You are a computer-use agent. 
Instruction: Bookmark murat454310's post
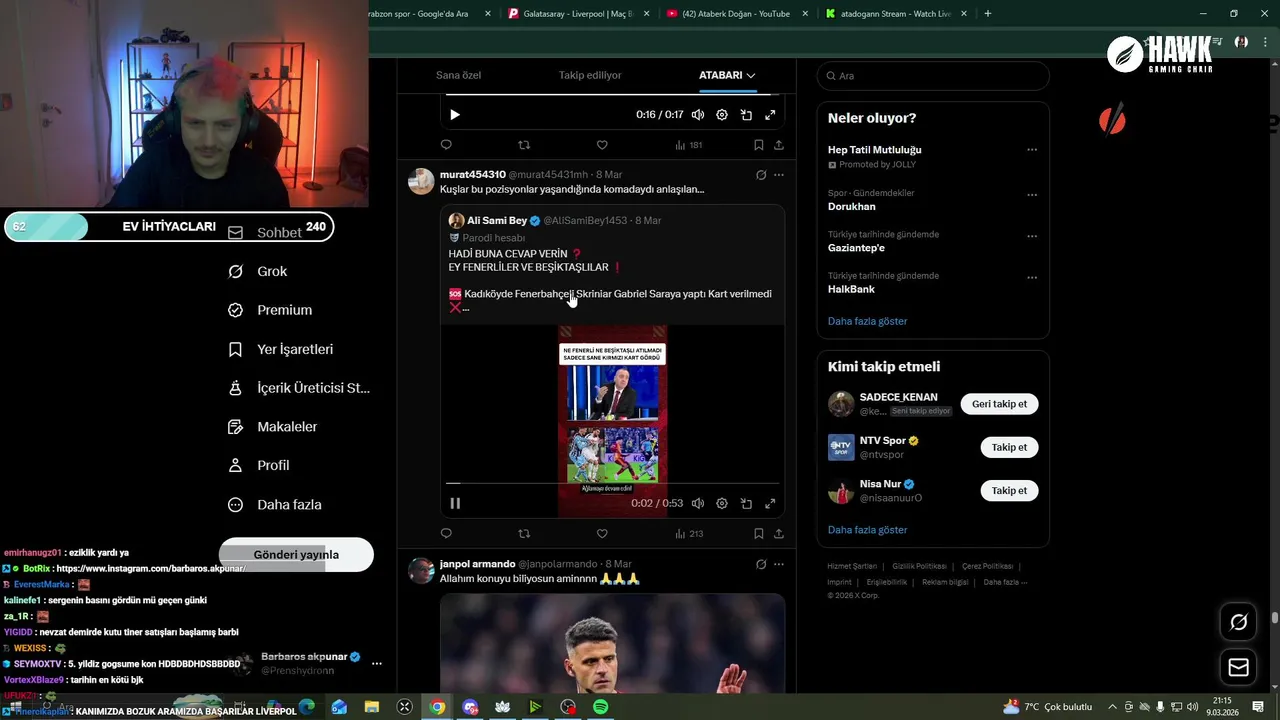tap(759, 534)
